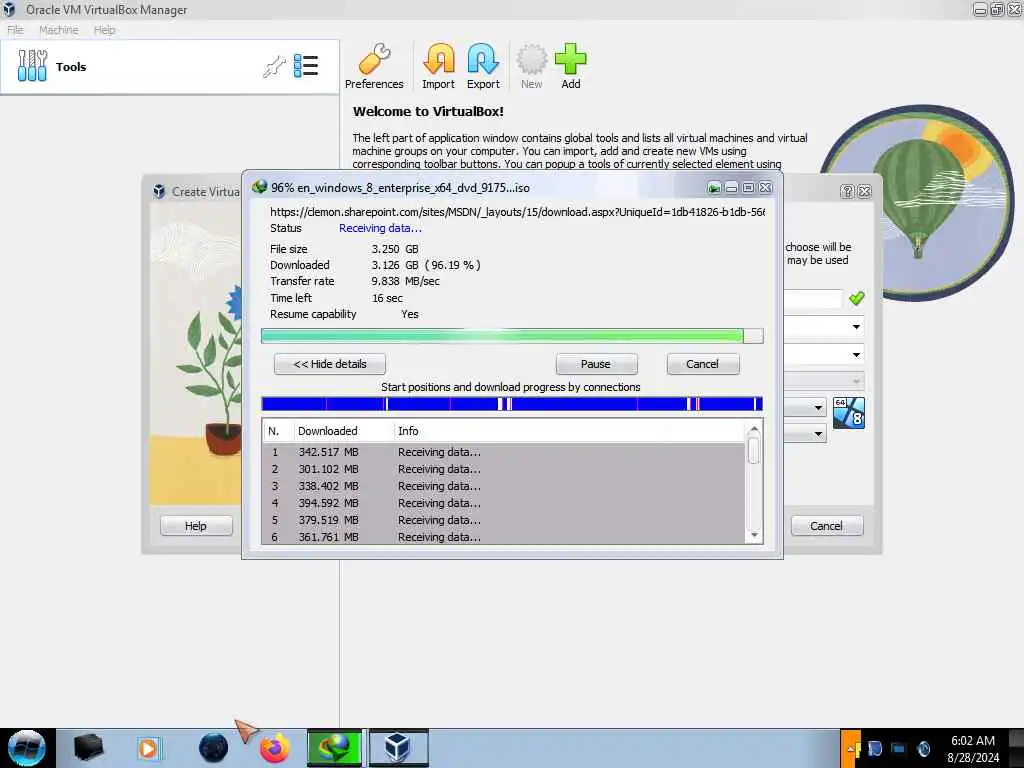
Task: Open VirtualBox Preferences
Action: 374,66
